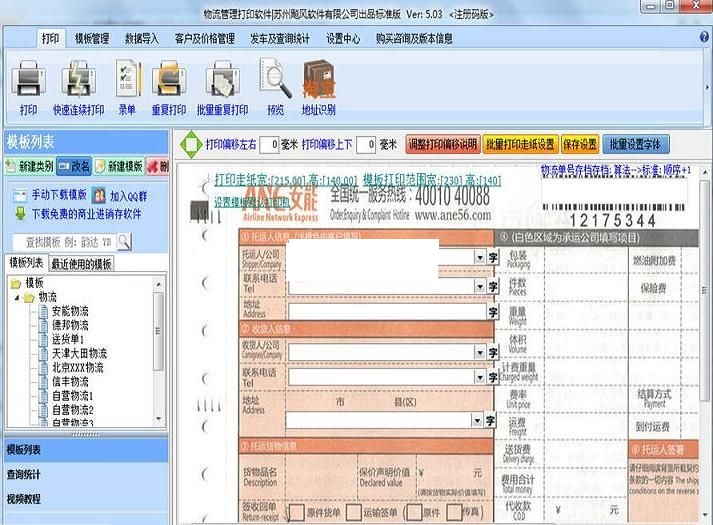Select the 重复打印 reprint icon
This screenshot has width=713, height=525.
coord(169,79)
